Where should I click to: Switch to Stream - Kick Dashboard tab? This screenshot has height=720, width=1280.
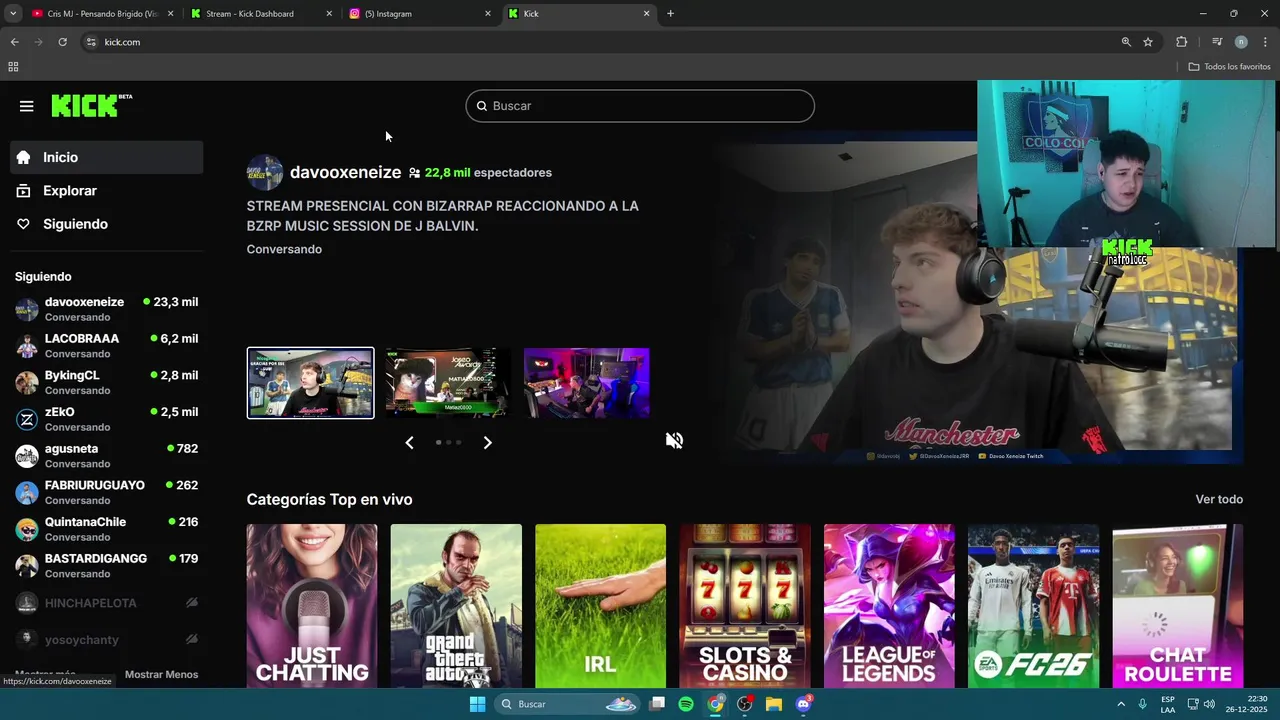[262, 14]
